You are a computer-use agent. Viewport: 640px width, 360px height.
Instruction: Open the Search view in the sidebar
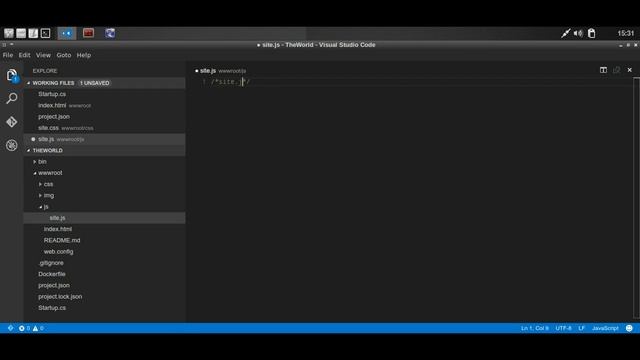pos(12,98)
